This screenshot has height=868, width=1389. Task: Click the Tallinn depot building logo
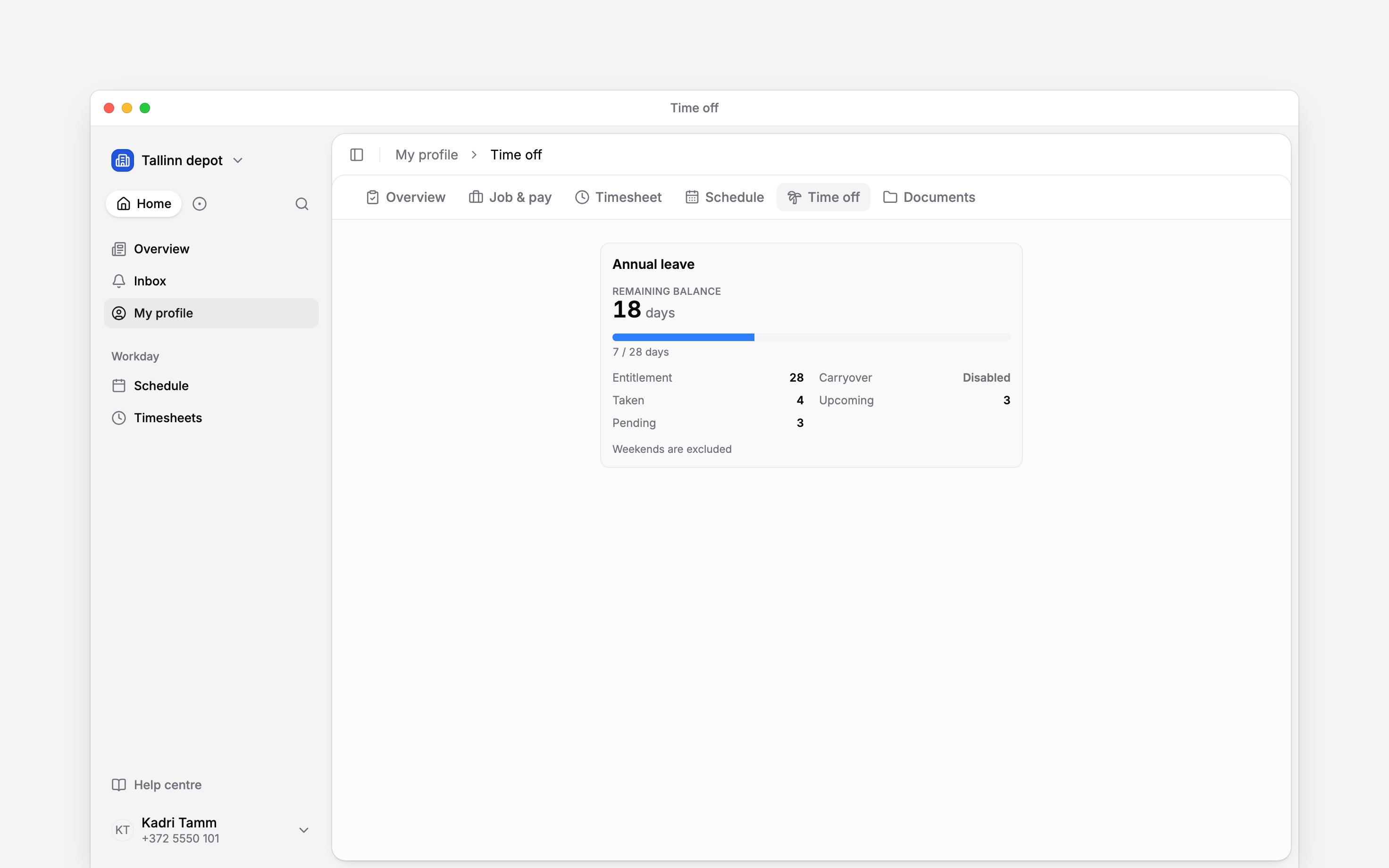[x=123, y=161]
